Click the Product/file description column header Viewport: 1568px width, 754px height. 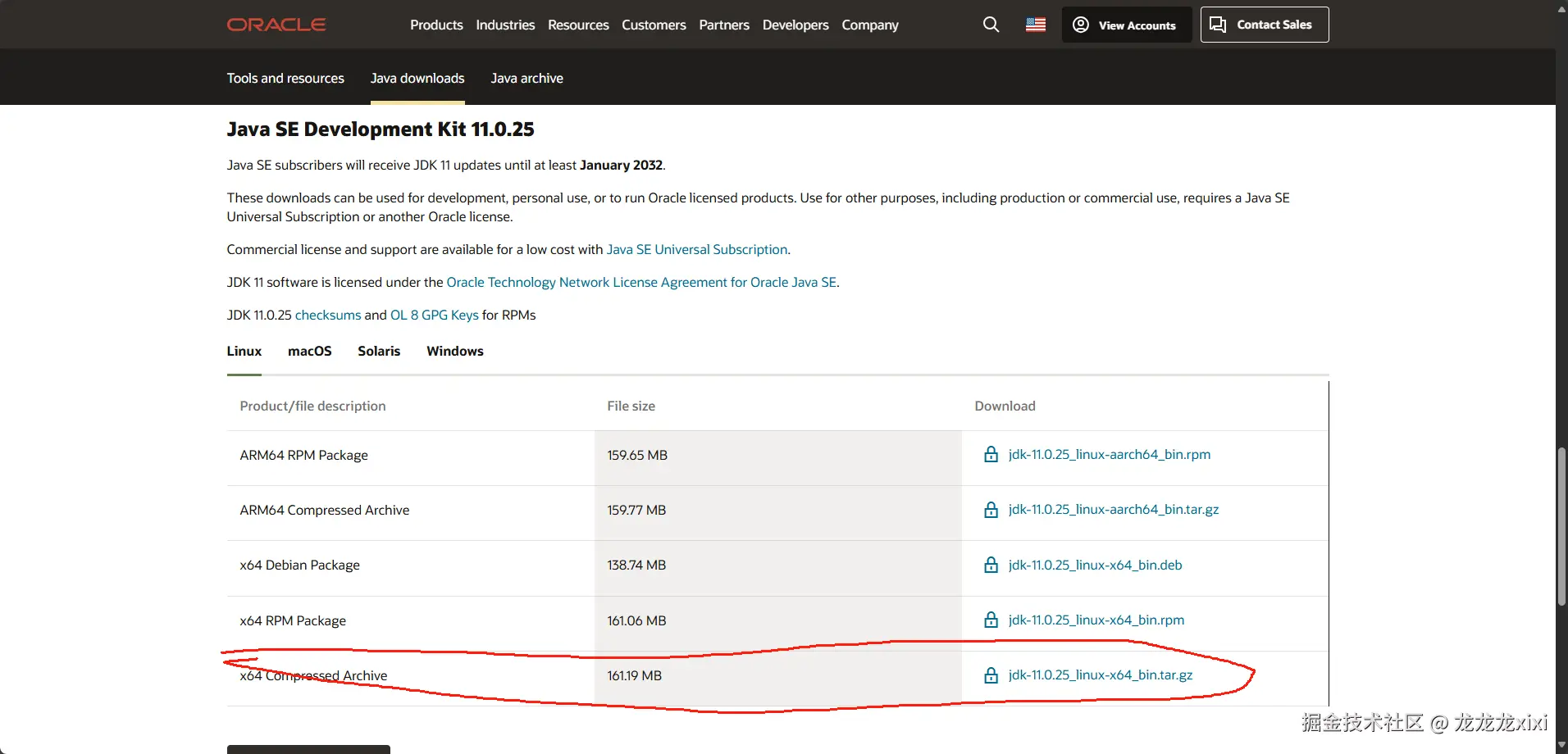312,406
